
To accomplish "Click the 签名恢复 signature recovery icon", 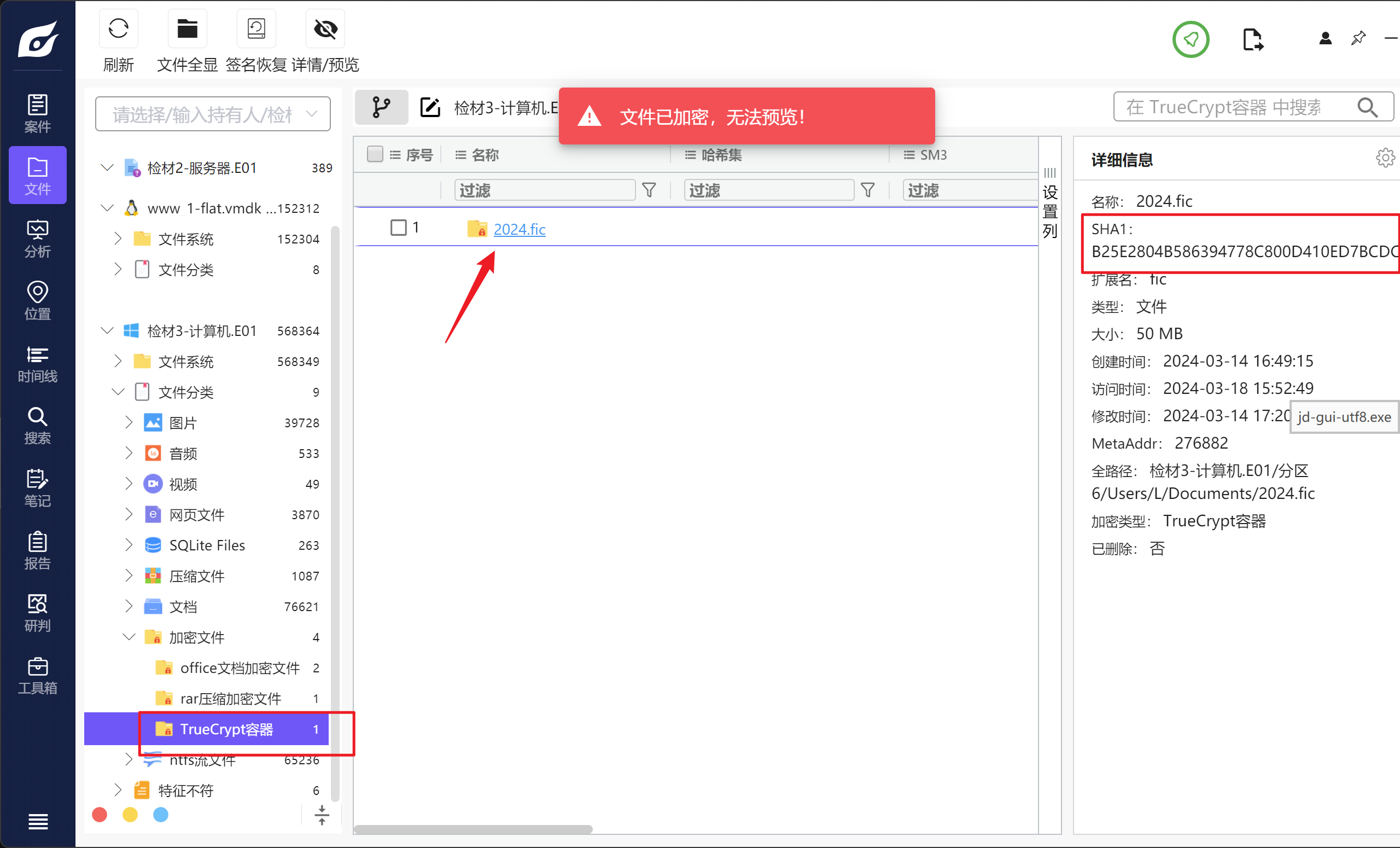I will click(x=256, y=29).
